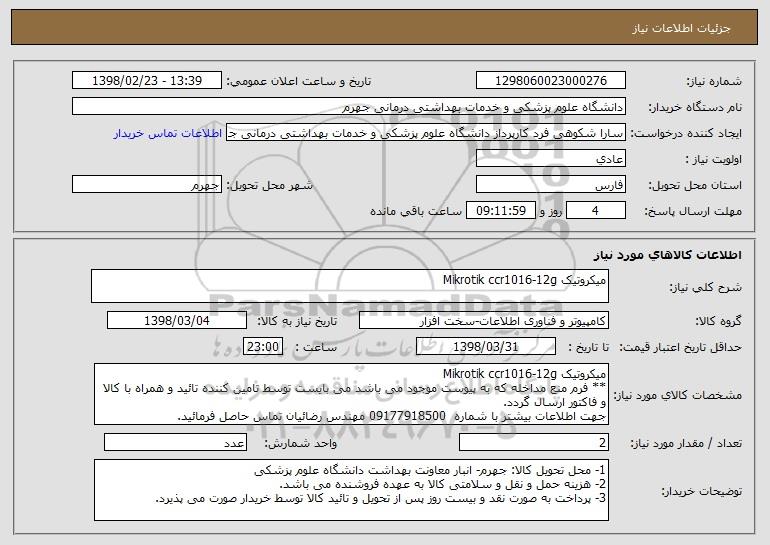Click the need date field 1398/03/04
The image size is (770, 545).
click(x=177, y=321)
